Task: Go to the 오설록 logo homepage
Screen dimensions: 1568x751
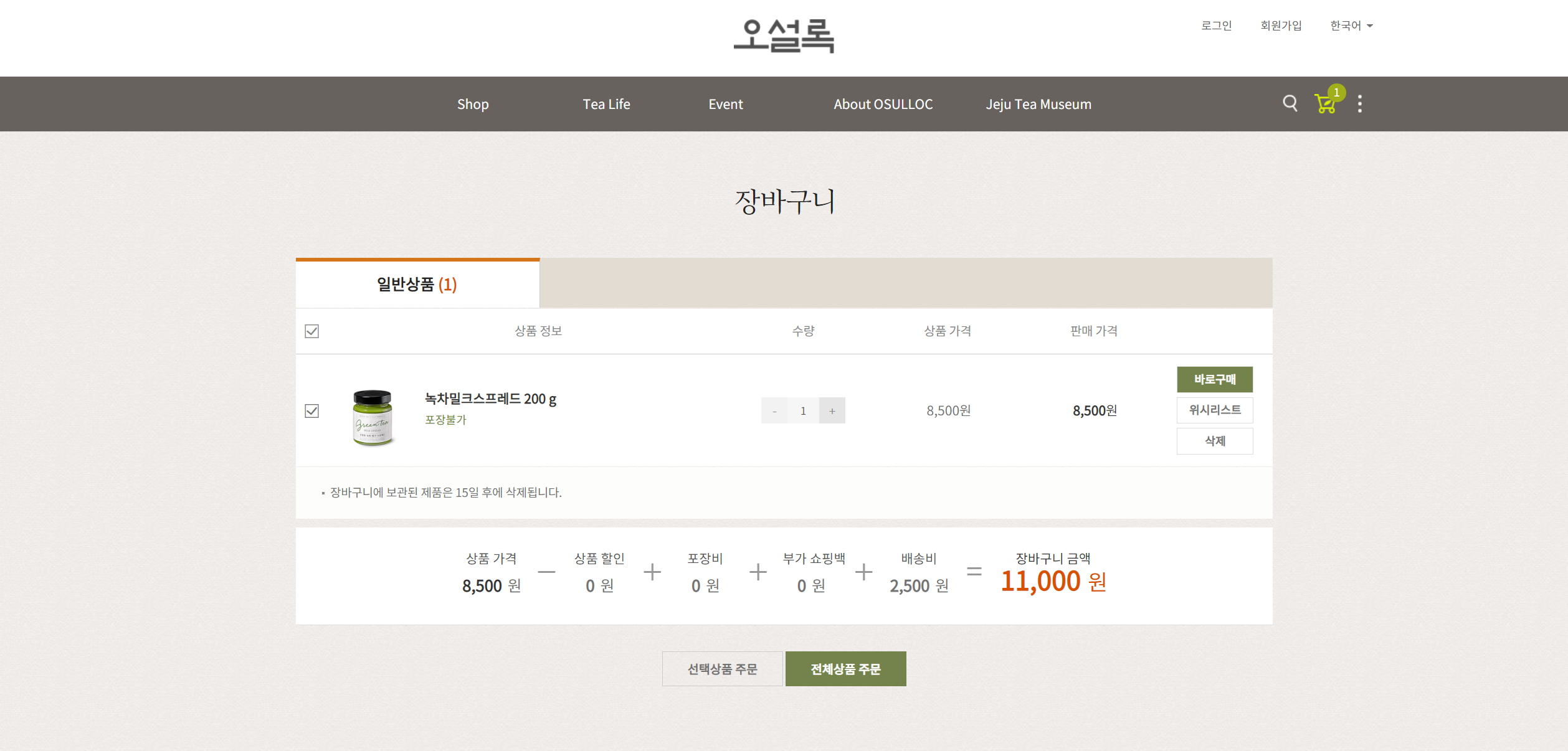Action: (x=784, y=35)
